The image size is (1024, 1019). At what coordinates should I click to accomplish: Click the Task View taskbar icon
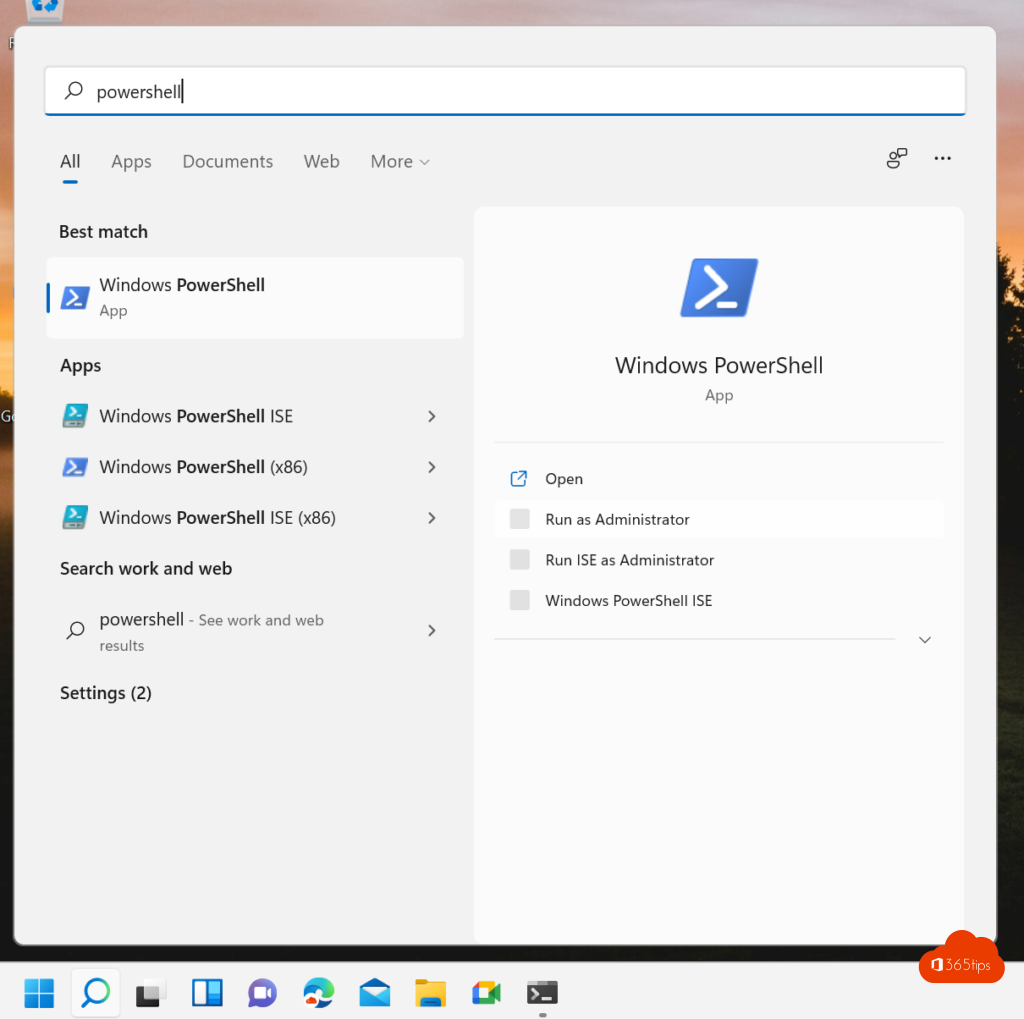(x=150, y=992)
